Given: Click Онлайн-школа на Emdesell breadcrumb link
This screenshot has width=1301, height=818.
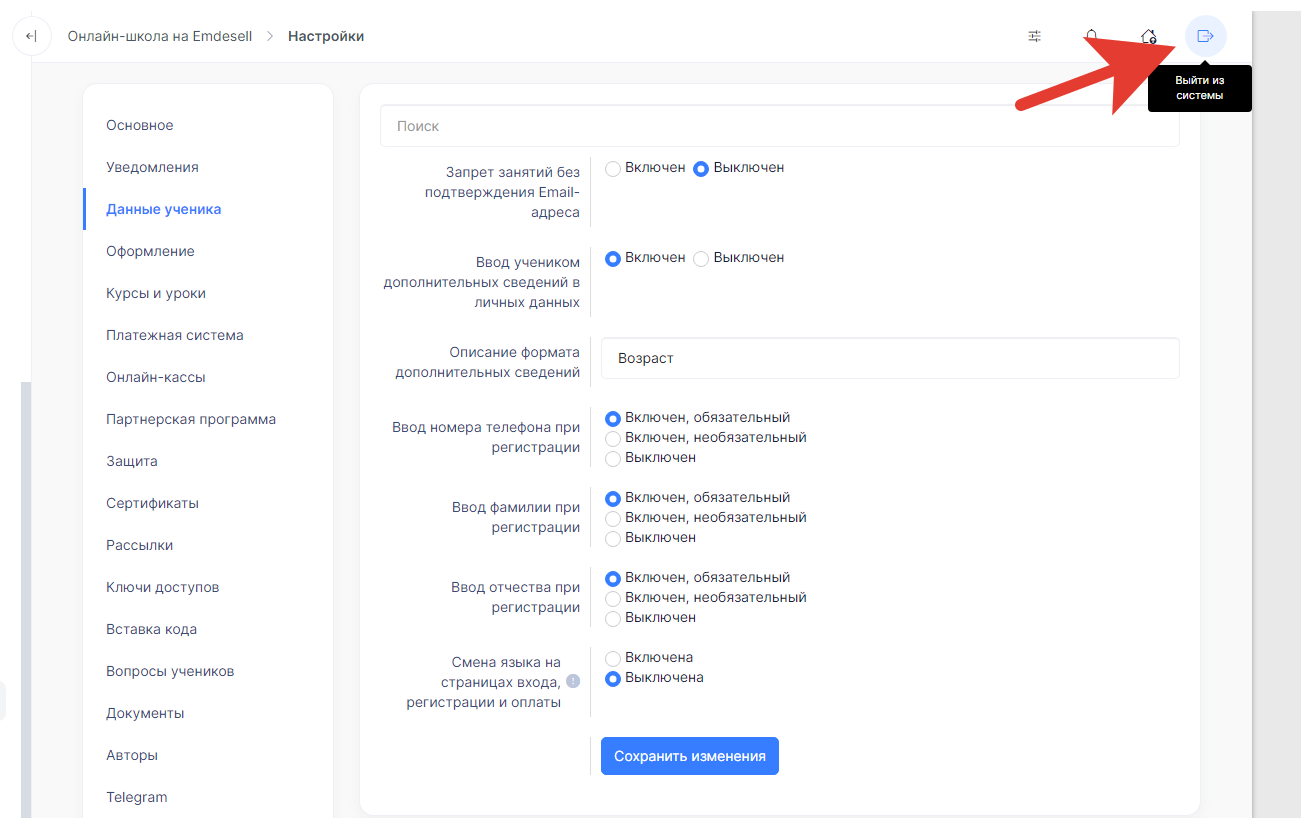Looking at the screenshot, I should (x=160, y=36).
